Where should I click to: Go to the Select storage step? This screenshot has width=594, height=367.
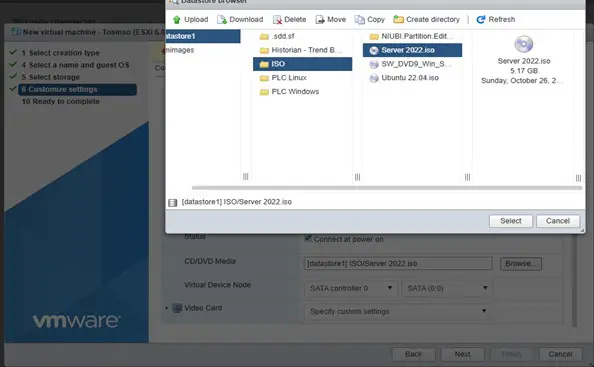(x=51, y=77)
